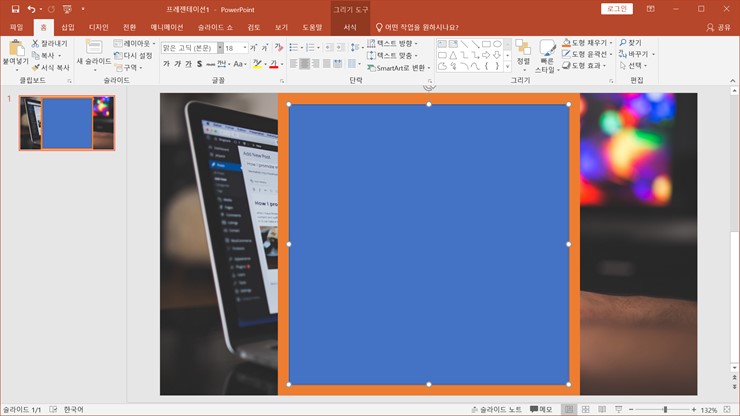Click Find (찾기) magnifier
This screenshot has width=740, height=416.
click(630, 42)
